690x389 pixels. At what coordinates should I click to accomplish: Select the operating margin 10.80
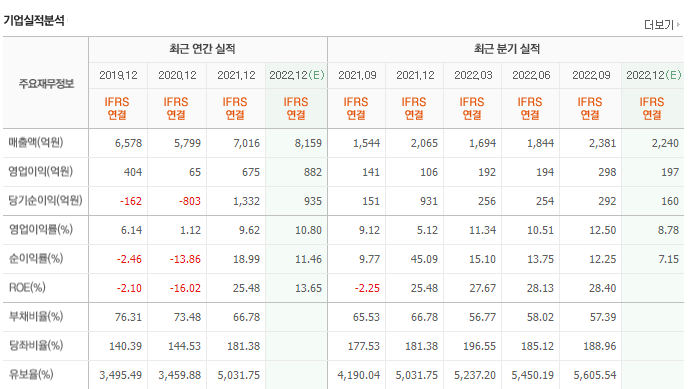coord(308,231)
